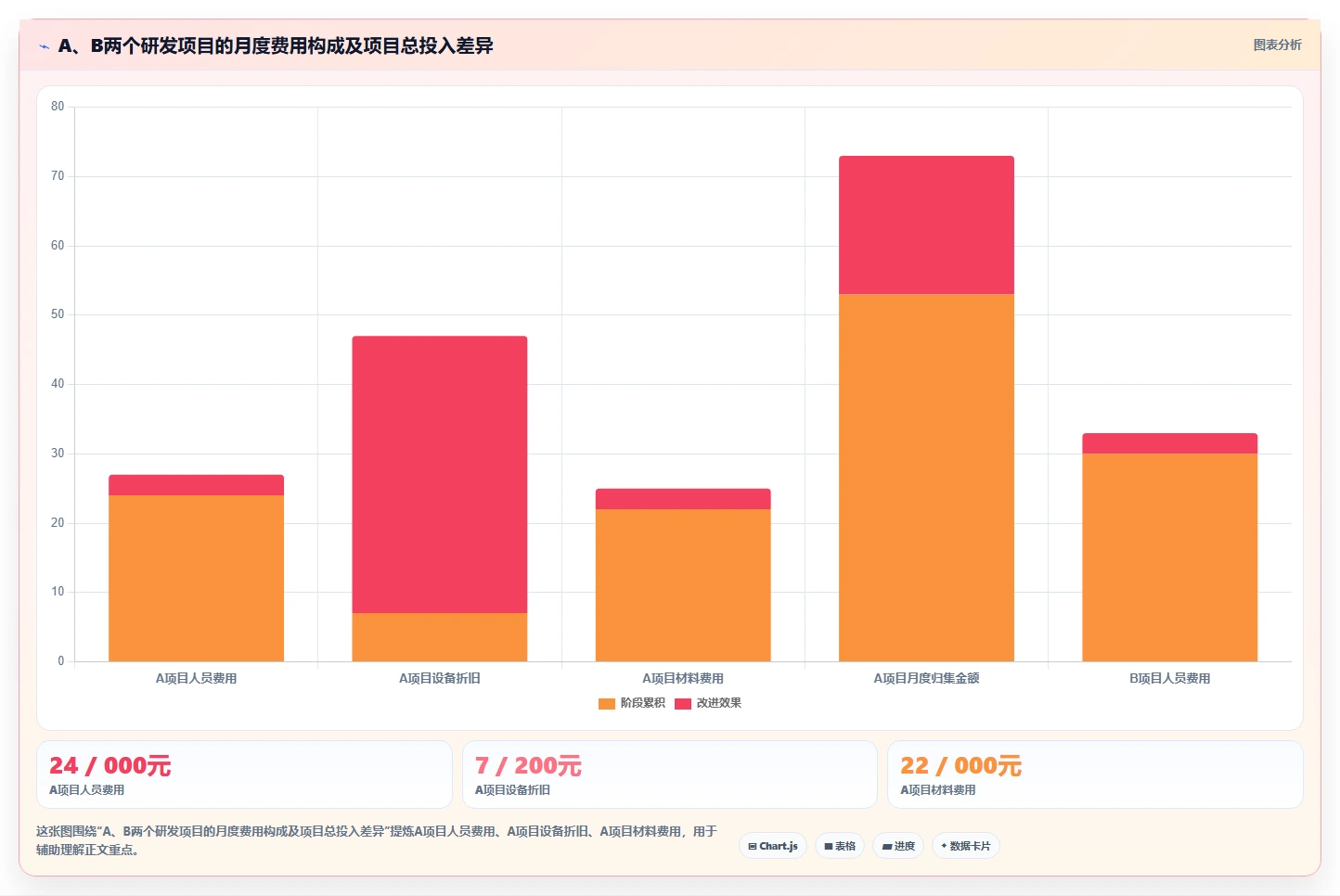Click the orange segment of A项目设备折旧 bar
Image resolution: width=1340 pixels, height=896 pixels.
point(440,637)
